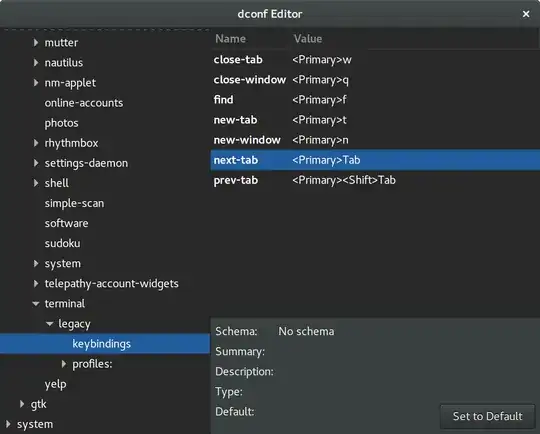Select the prev-tab key row

(x=375, y=180)
